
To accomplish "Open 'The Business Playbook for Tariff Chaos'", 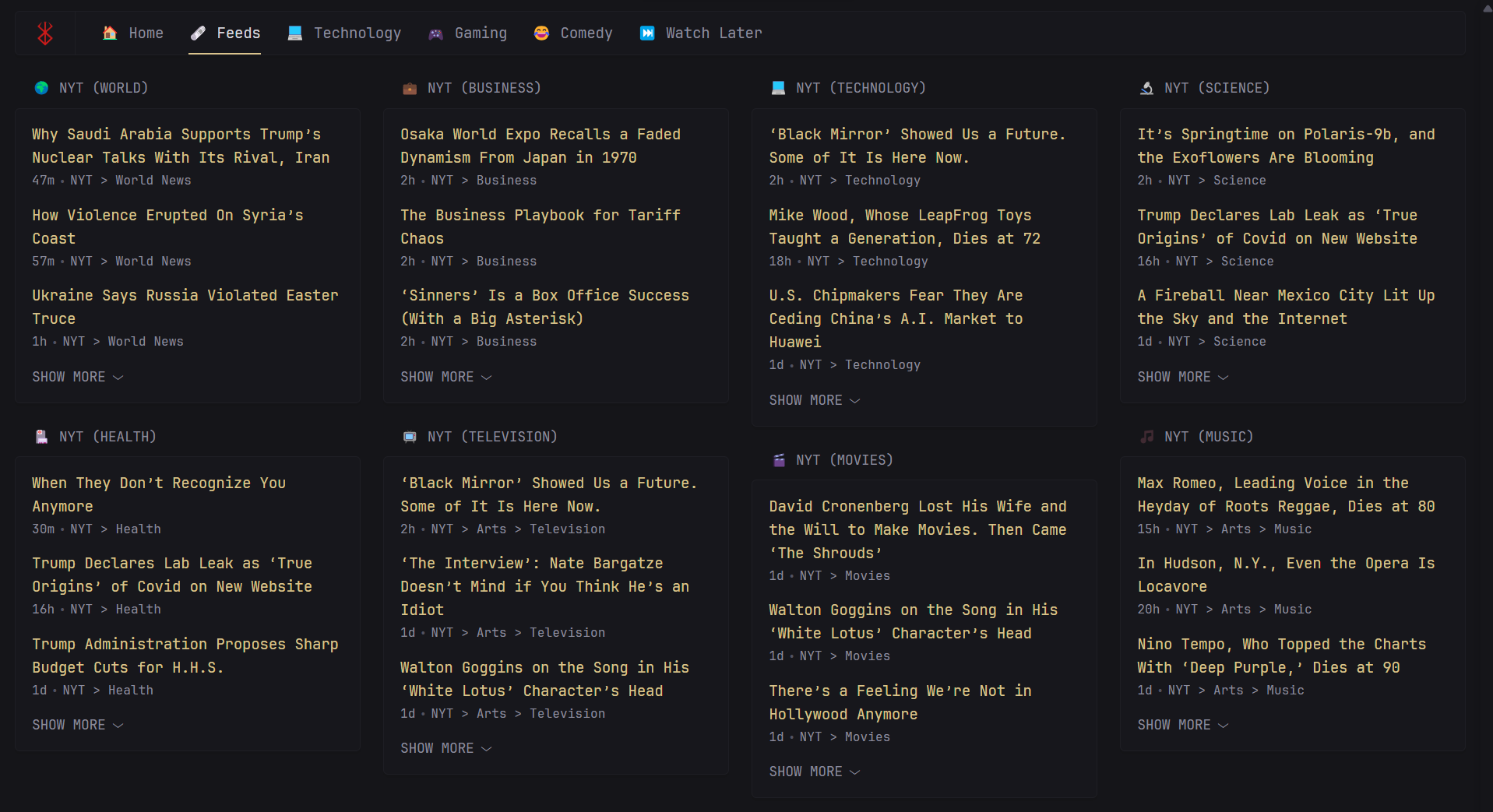I will coord(541,227).
